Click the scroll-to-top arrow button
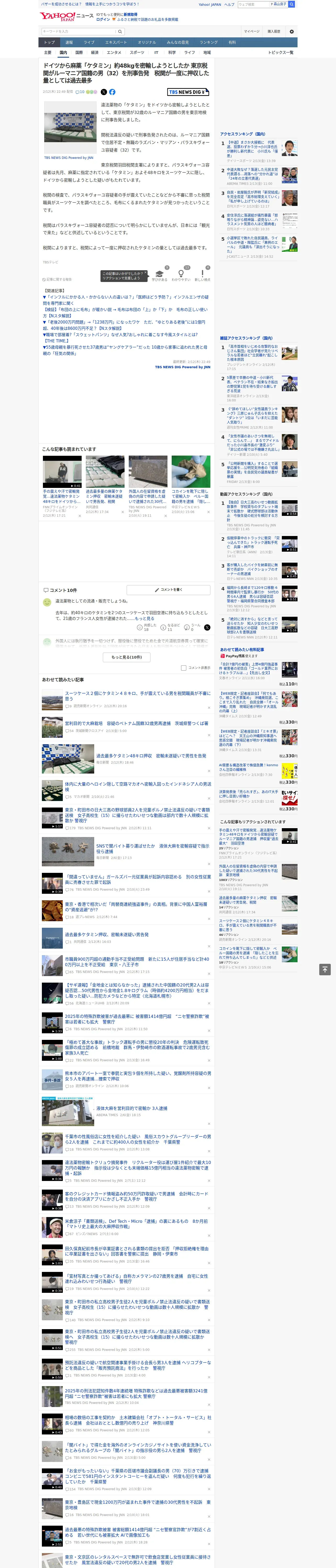 [325, 969]
